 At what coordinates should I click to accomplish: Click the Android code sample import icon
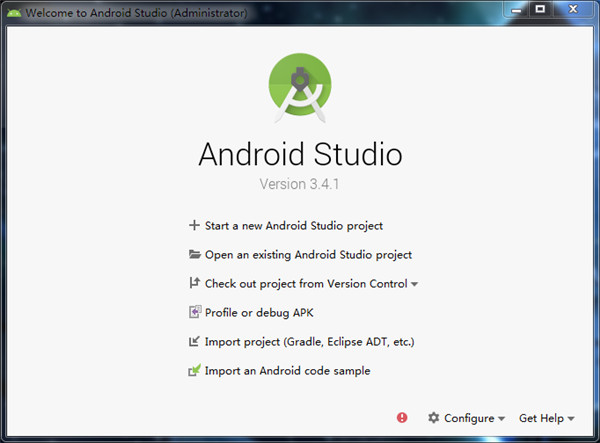click(x=194, y=370)
